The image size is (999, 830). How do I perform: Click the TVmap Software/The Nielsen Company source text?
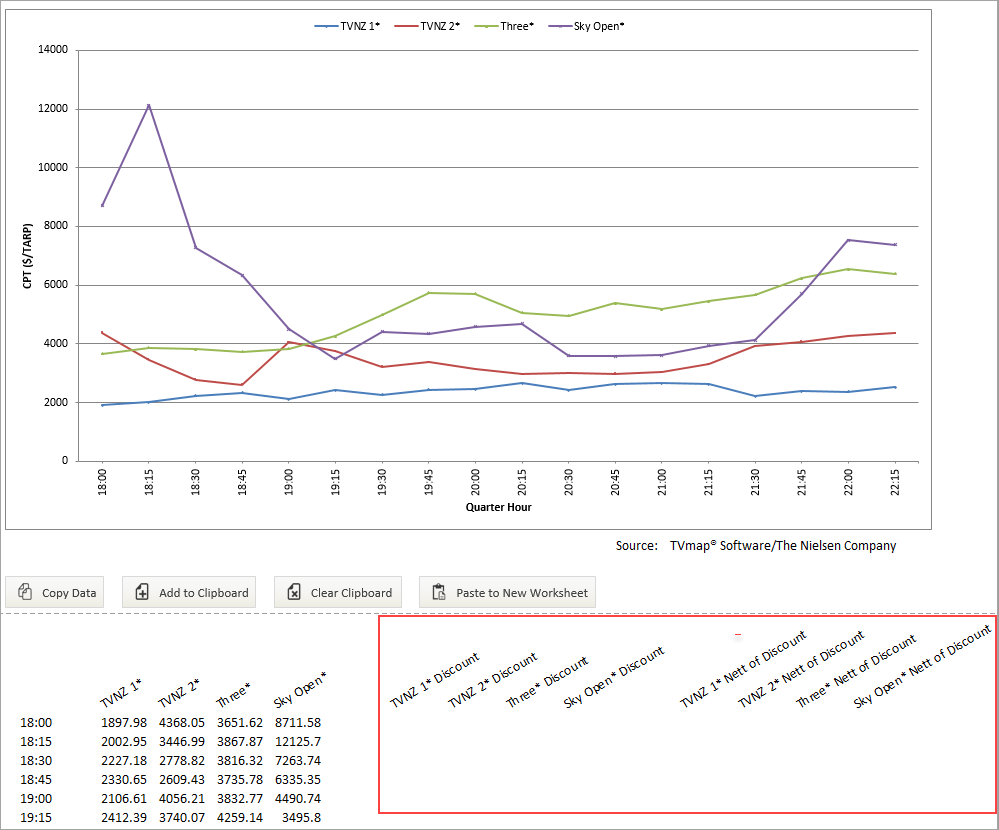click(783, 546)
